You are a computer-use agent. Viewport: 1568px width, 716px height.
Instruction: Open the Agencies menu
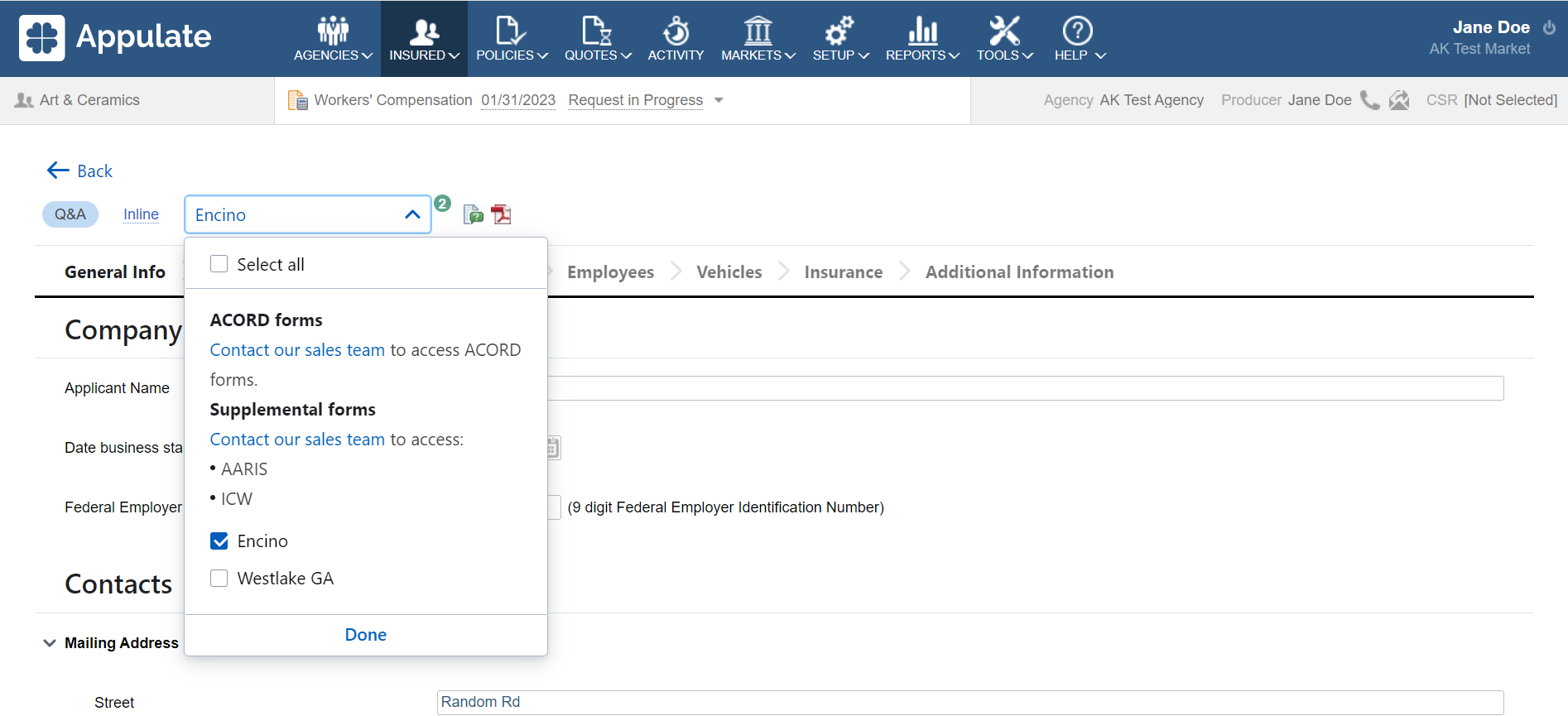click(333, 39)
